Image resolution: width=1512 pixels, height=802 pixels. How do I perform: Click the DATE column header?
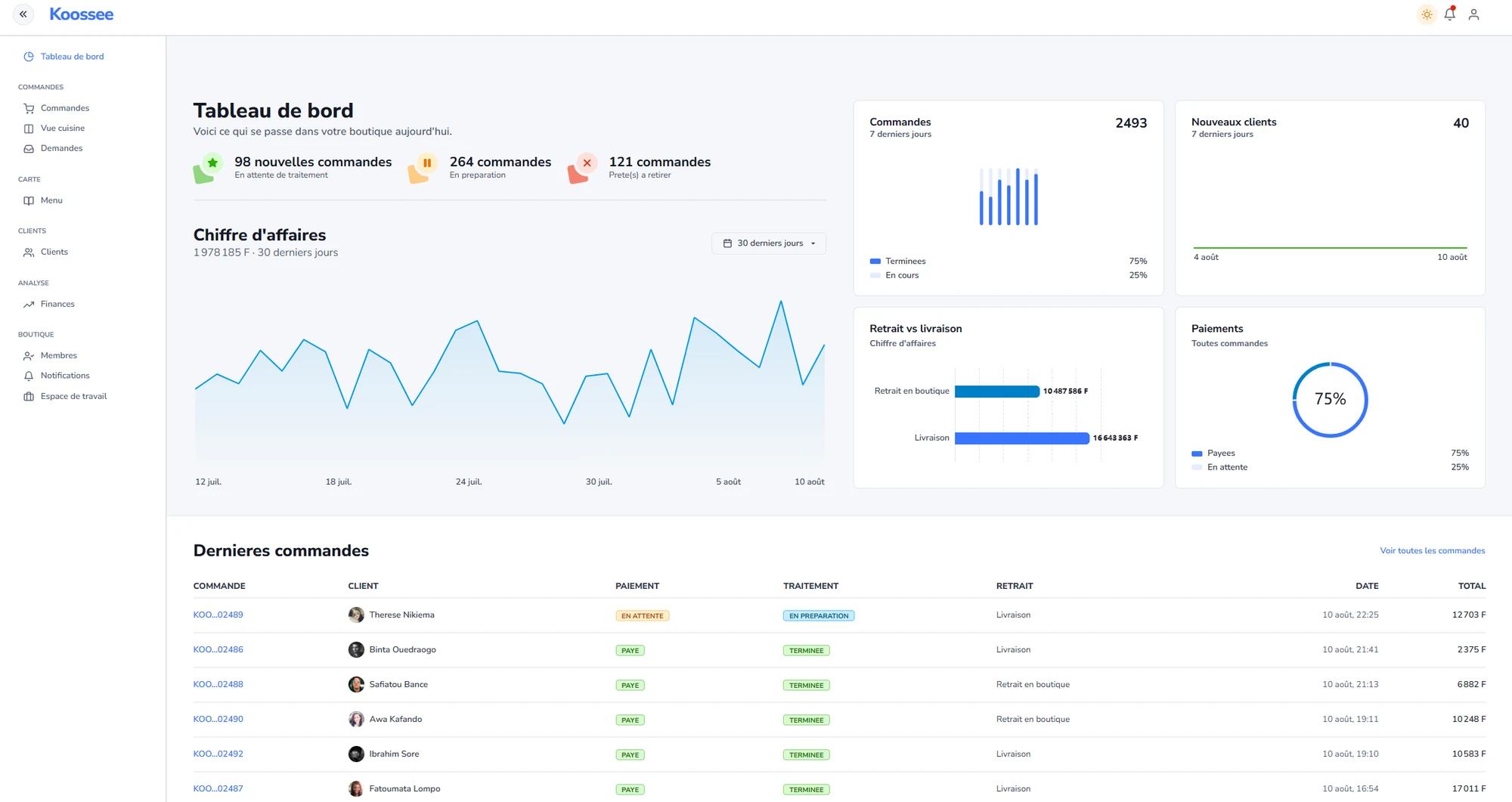[1367, 586]
